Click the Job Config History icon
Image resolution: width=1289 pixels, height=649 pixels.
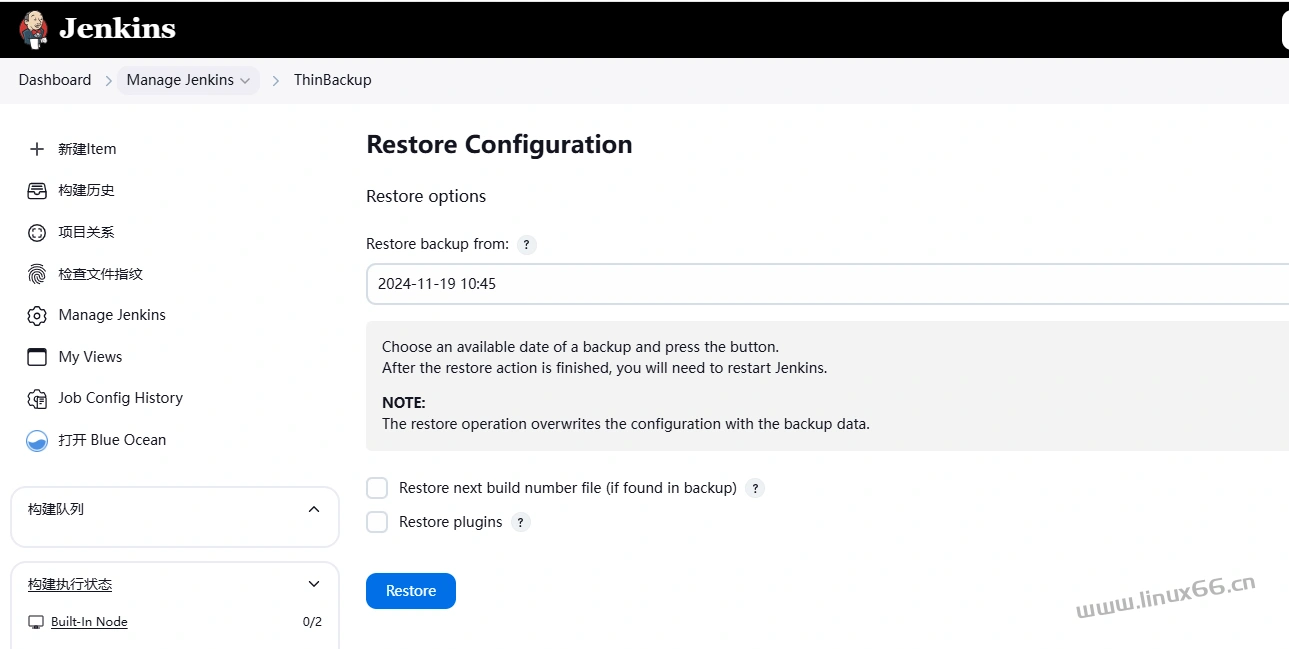(x=37, y=398)
